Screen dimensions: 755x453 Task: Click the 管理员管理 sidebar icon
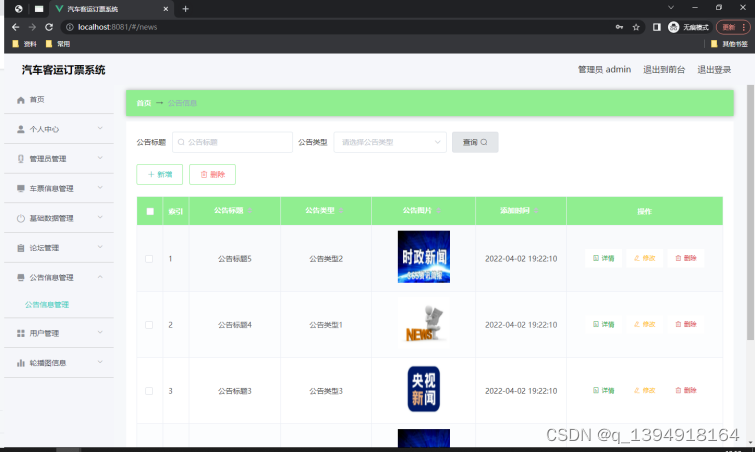tap(21, 159)
